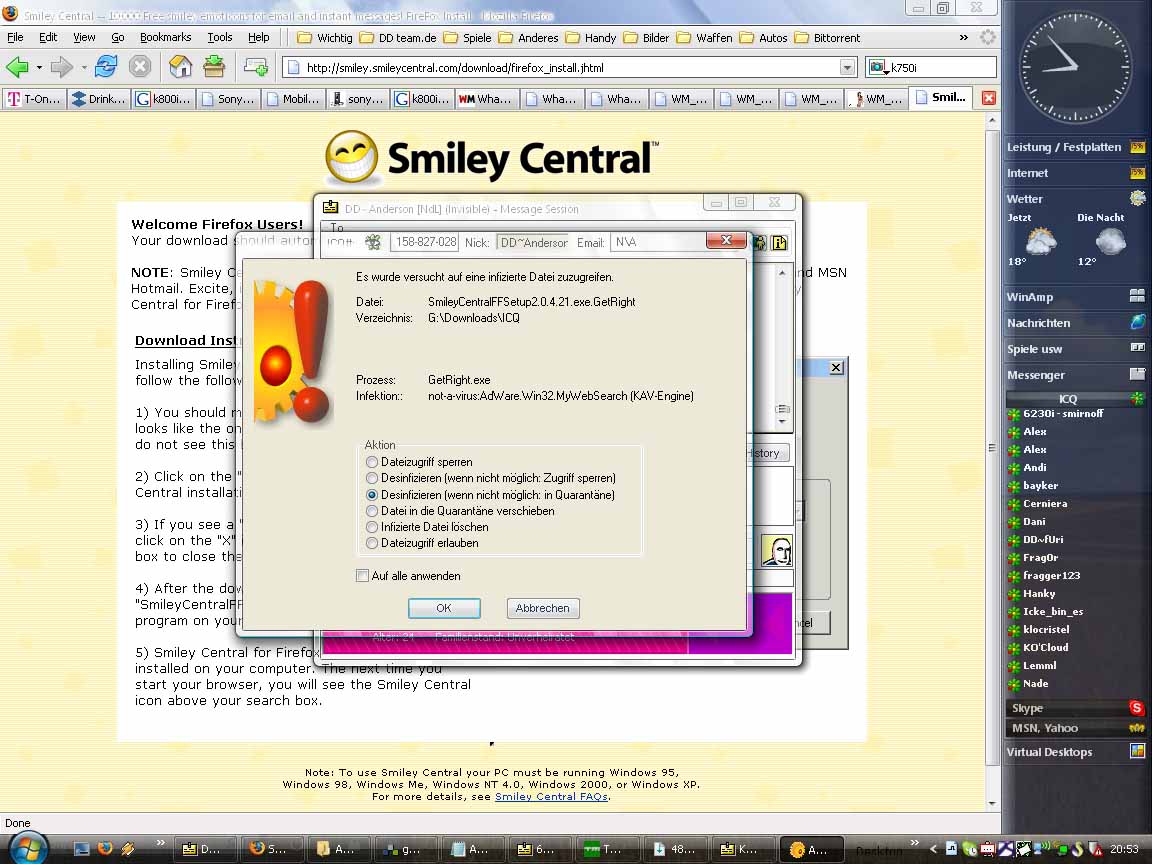Enable 'Auf alle anwenden' checkbox
This screenshot has height=864, width=1152.
pyautogui.click(x=363, y=576)
